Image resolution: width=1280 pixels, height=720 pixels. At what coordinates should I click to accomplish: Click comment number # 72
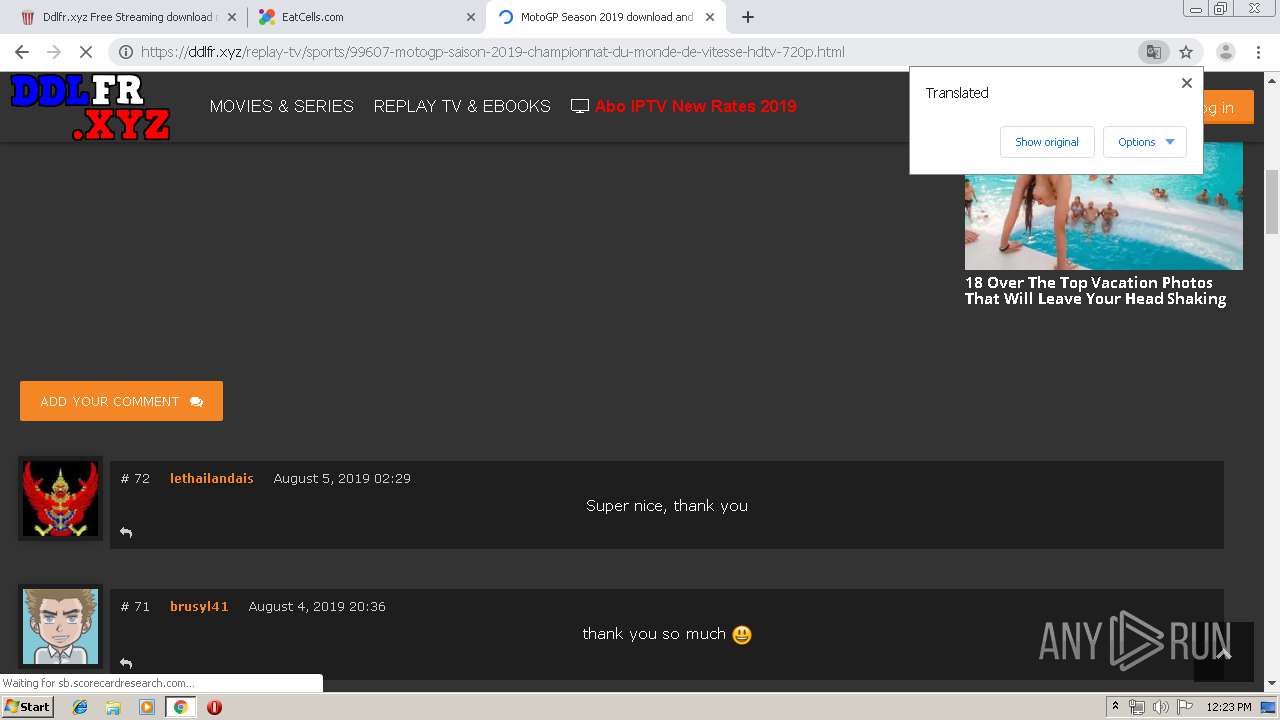[x=135, y=478]
